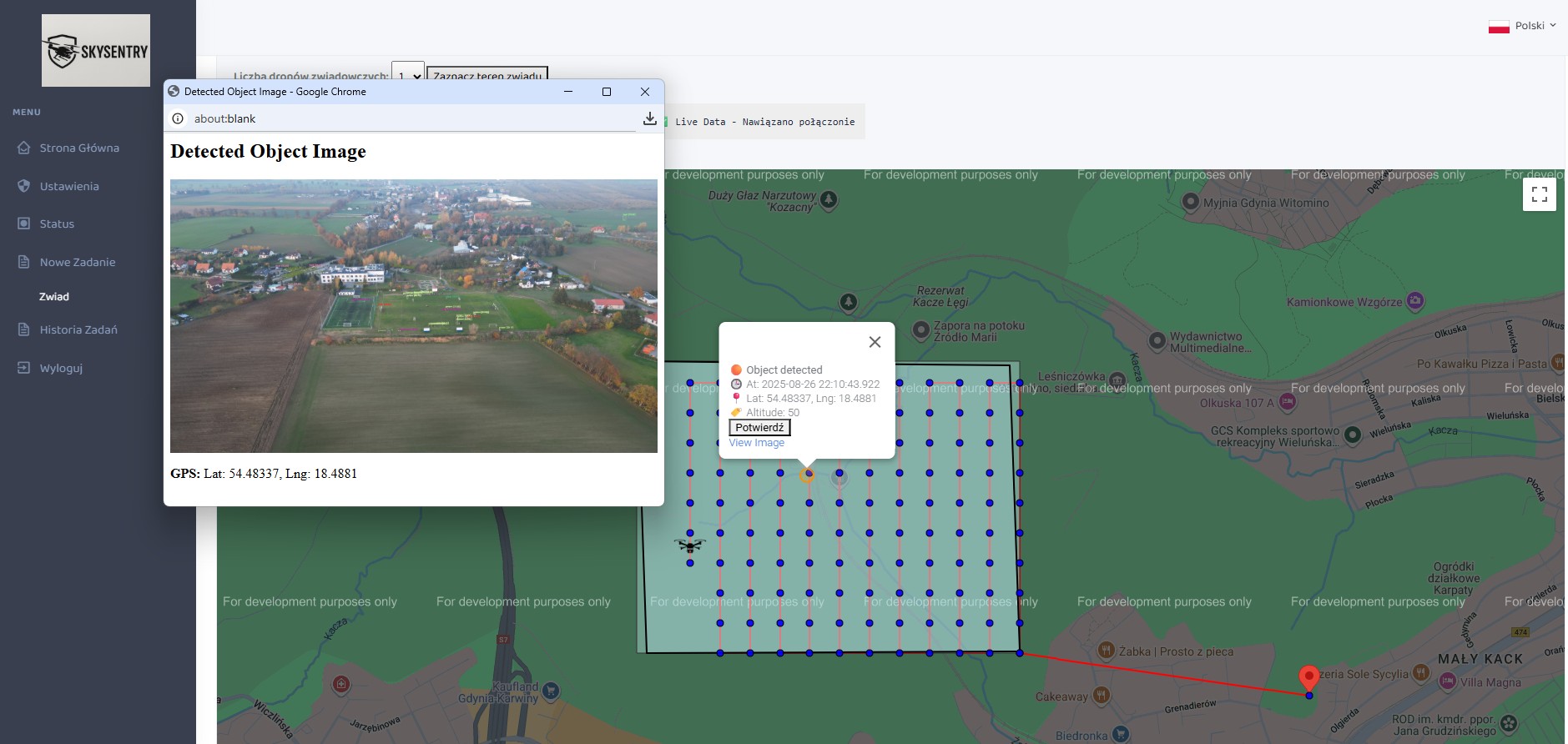
Task: Click Detected Object Image heading
Action: [268, 151]
